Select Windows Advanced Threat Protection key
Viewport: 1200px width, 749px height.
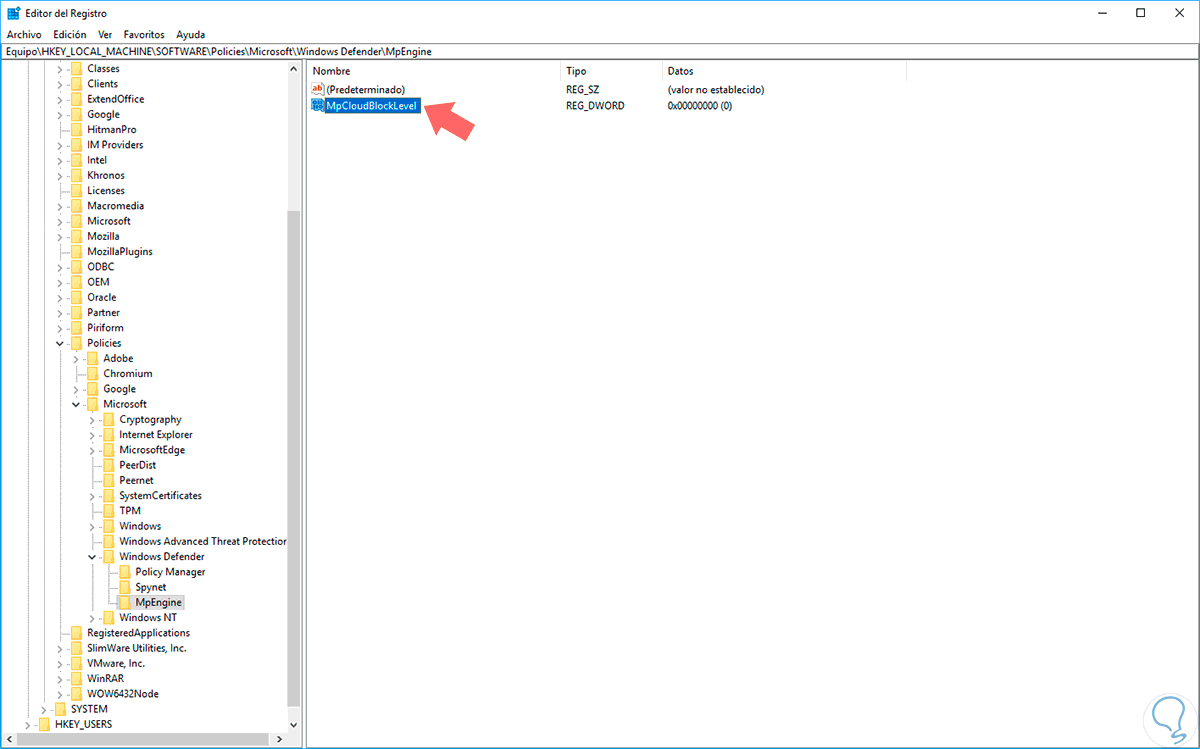pyautogui.click(x=203, y=541)
